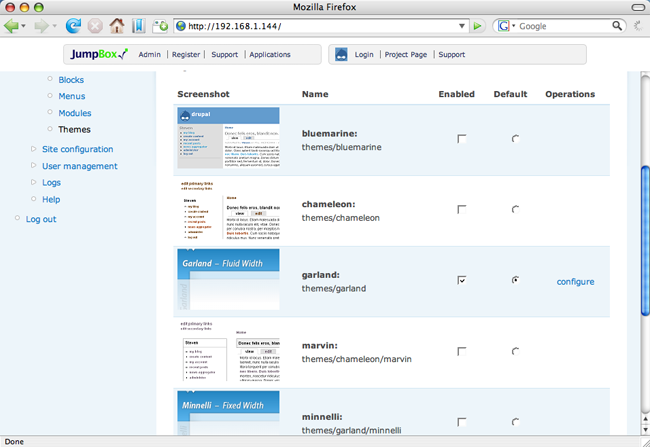Click the green Go arrow button
The height and width of the screenshot is (447, 650).
(x=477, y=26)
